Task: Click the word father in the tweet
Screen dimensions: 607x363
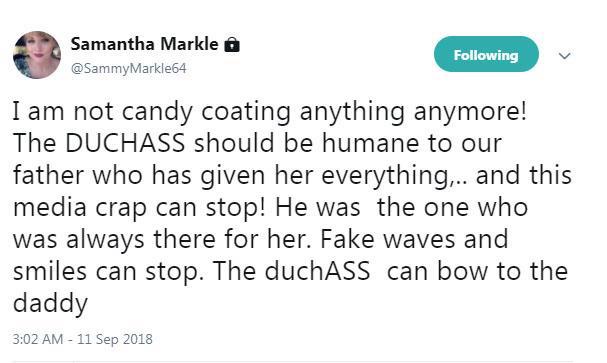Action: (49, 175)
